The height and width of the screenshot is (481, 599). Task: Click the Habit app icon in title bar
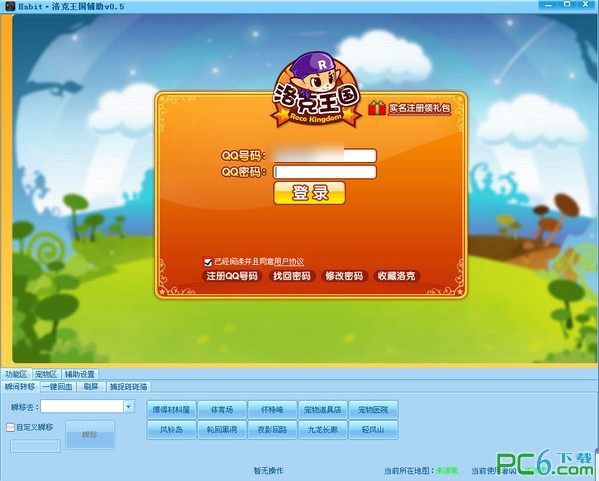[10, 6]
